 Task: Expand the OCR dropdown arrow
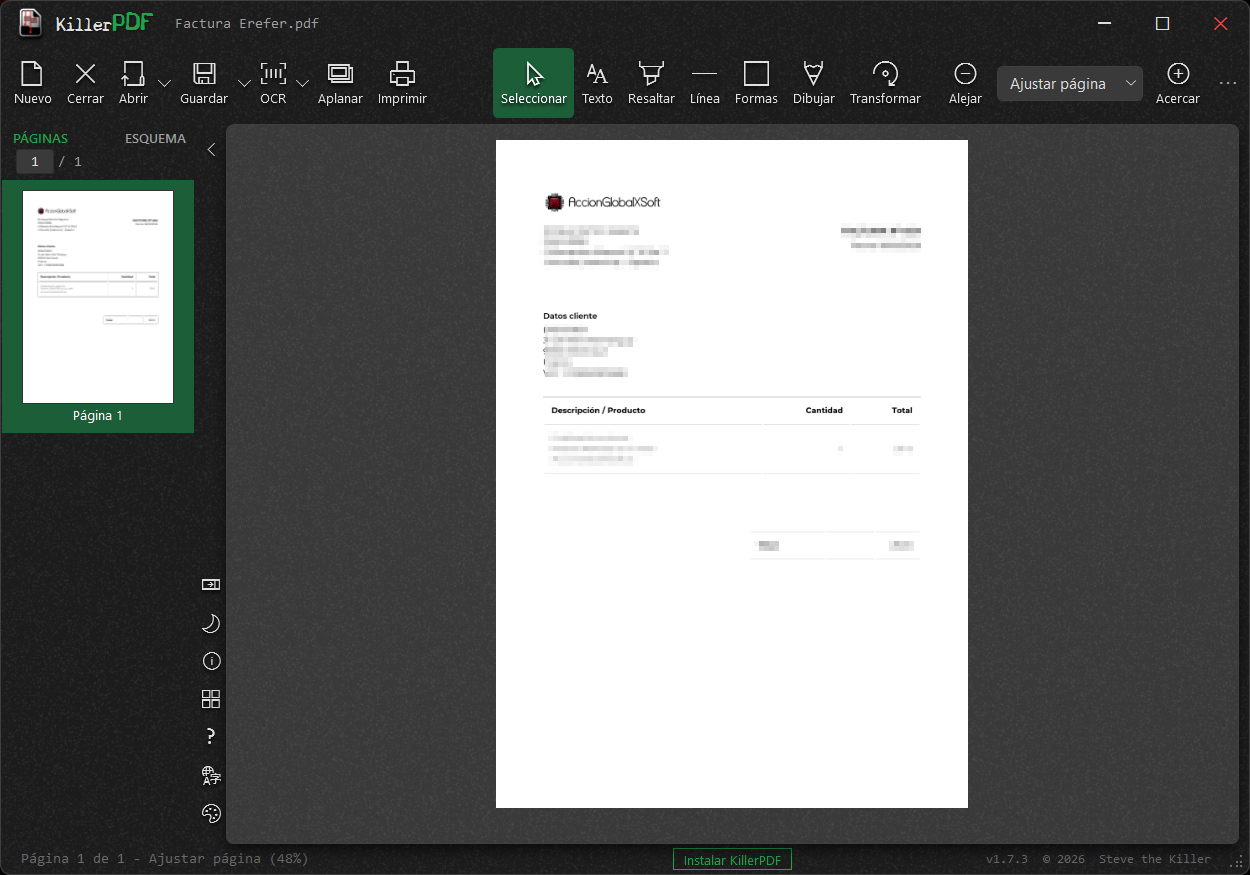point(302,83)
